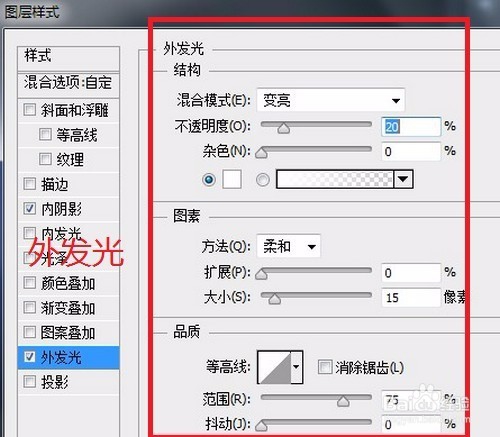Screen dimensions: 500x437
Task: Select the 样式 header item
Action: pyautogui.click(x=68, y=59)
